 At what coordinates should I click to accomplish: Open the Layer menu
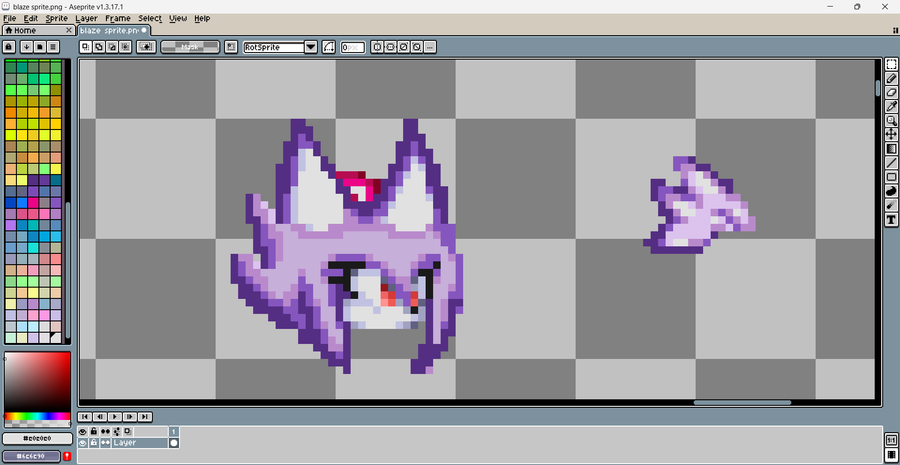pyautogui.click(x=87, y=18)
